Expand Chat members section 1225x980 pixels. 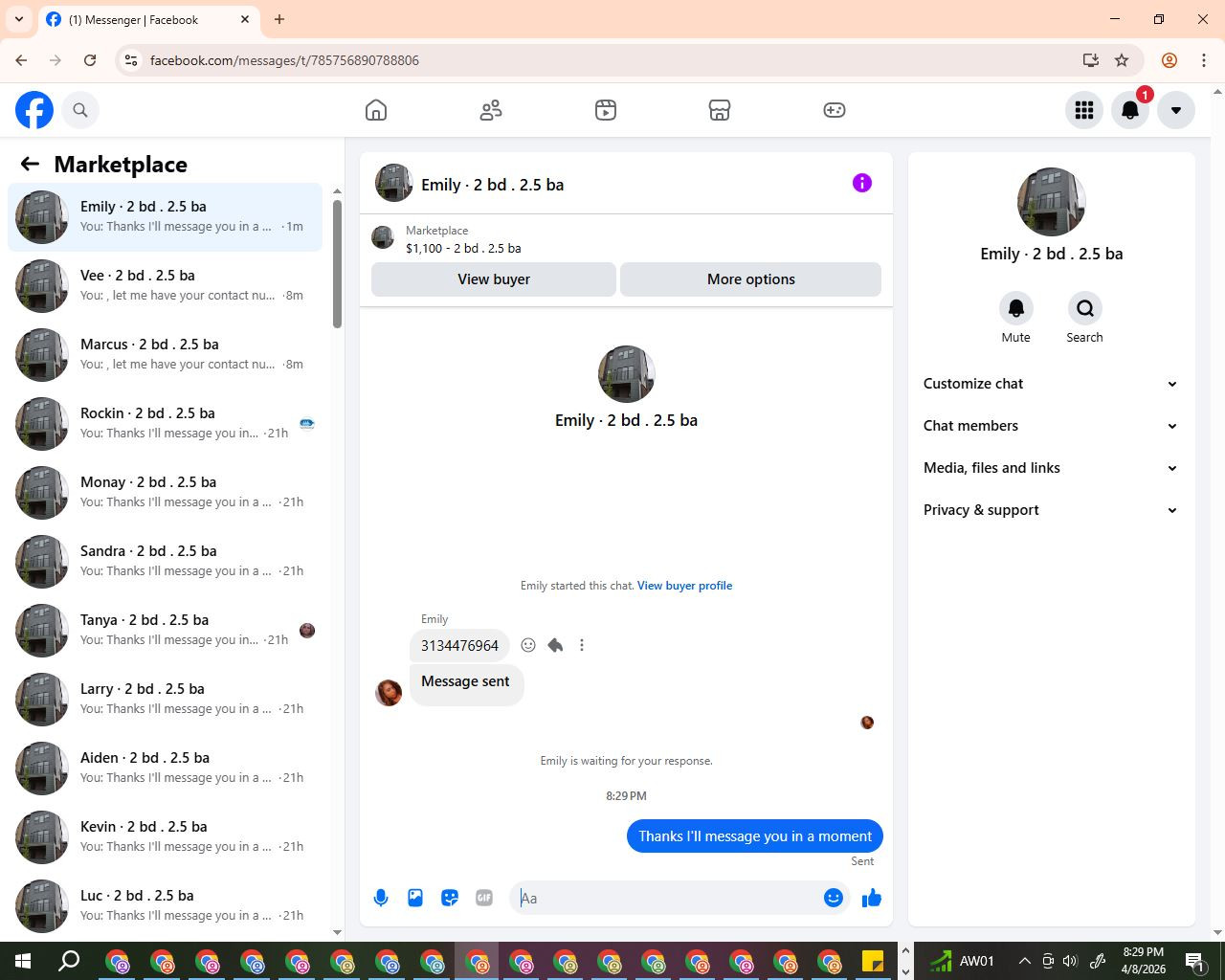(1051, 426)
